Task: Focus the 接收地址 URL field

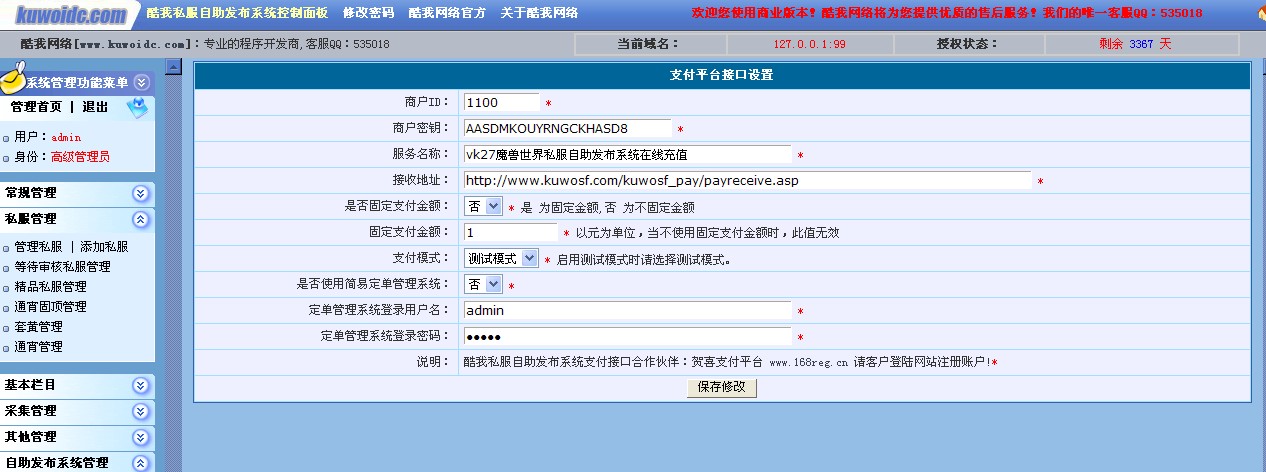Action: pos(746,181)
